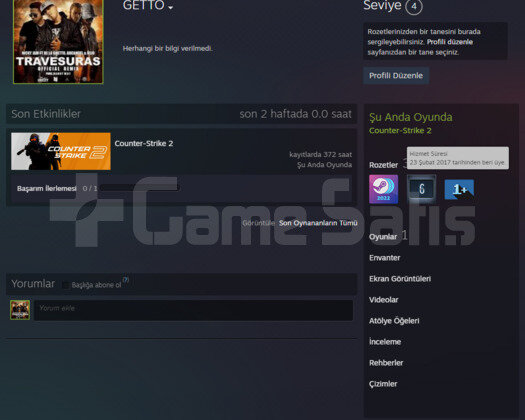This screenshot has height=420, width=525.
Task: Open the TRAVESURAS profile avatar
Action: [x=58, y=41]
